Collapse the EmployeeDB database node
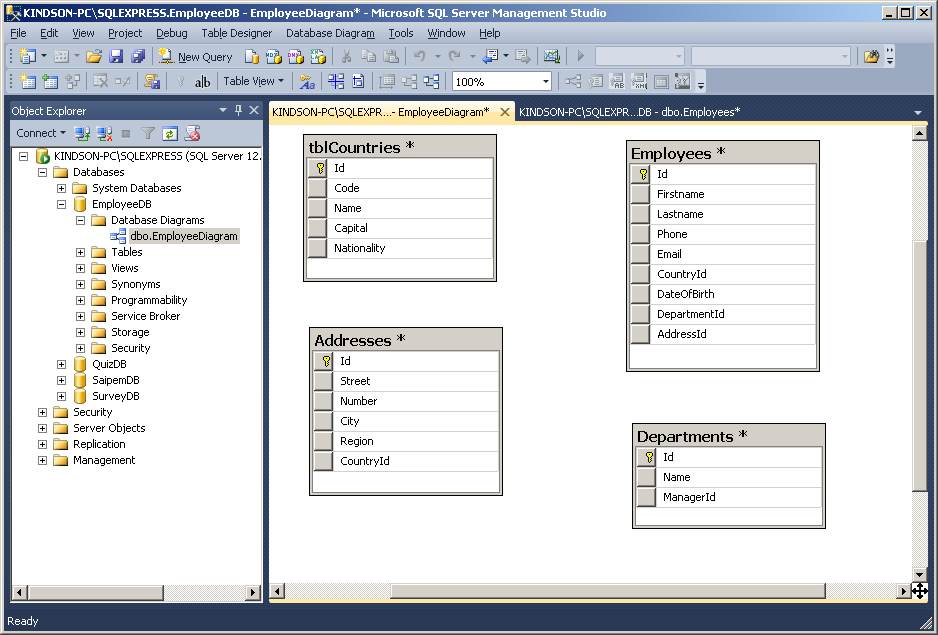 [x=62, y=204]
